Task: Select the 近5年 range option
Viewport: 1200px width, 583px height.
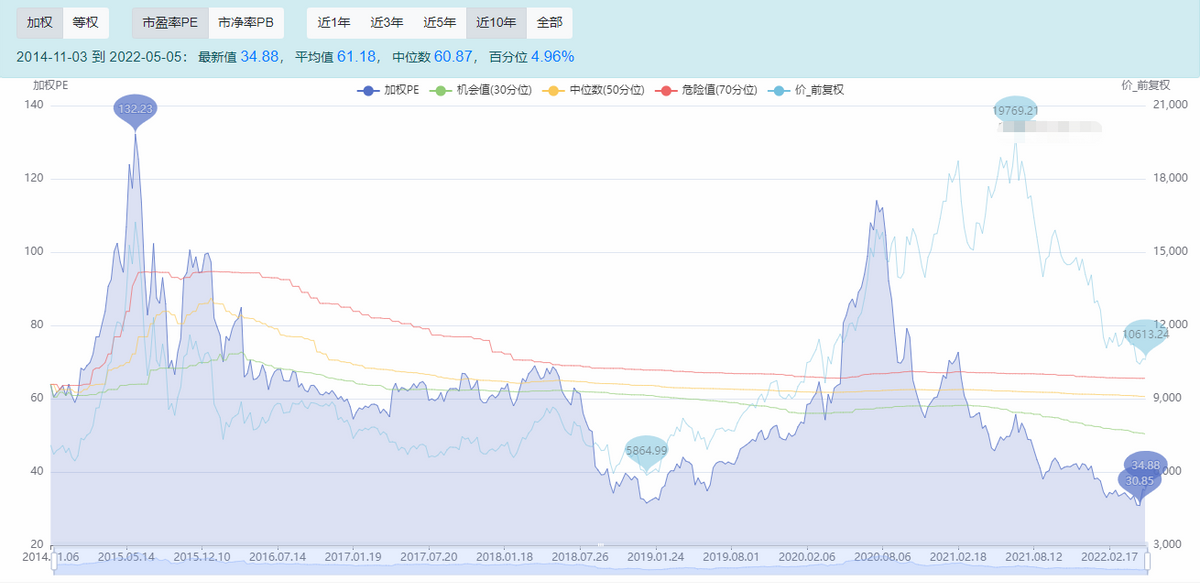Action: pos(440,21)
